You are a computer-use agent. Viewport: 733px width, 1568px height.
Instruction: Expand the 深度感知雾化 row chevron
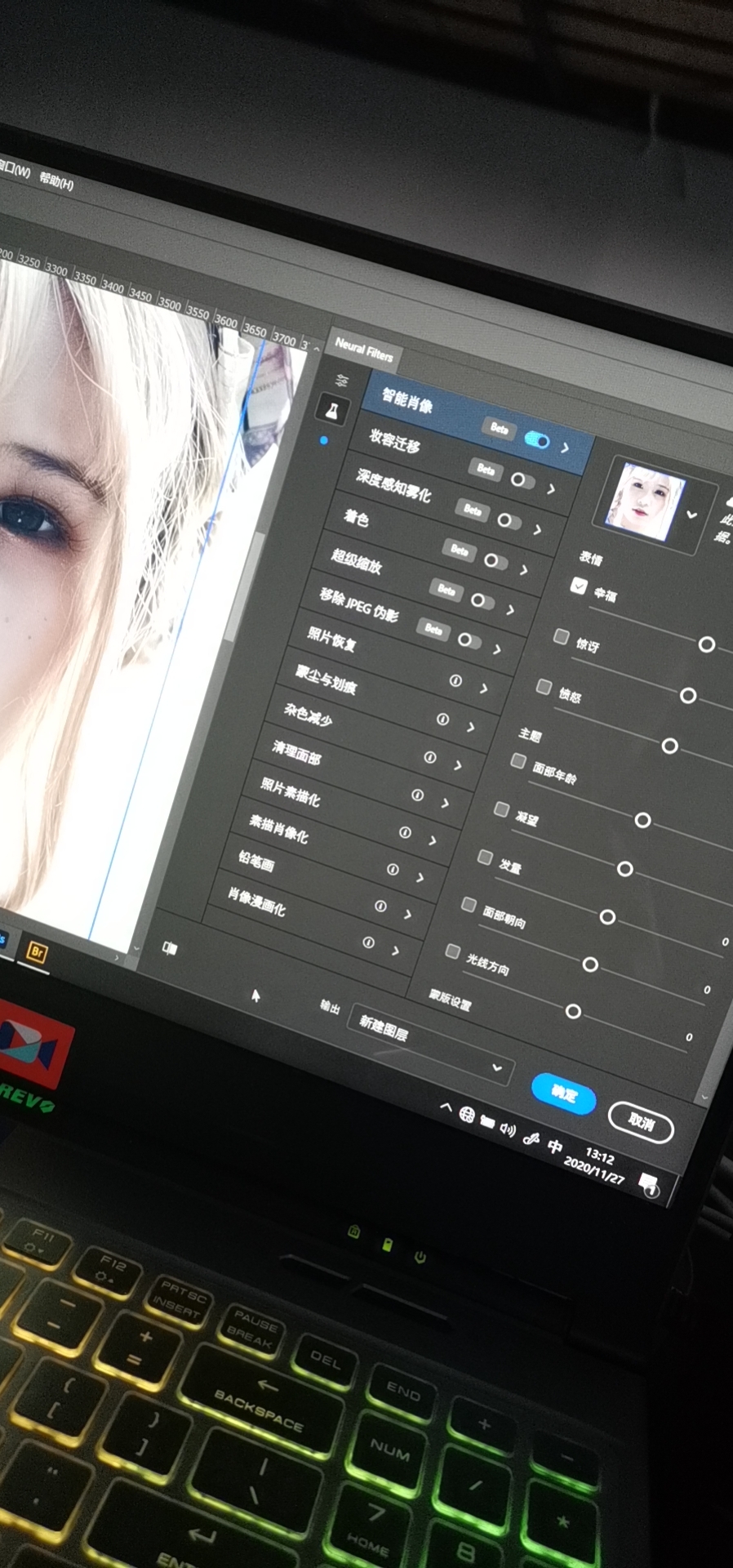tap(537, 529)
